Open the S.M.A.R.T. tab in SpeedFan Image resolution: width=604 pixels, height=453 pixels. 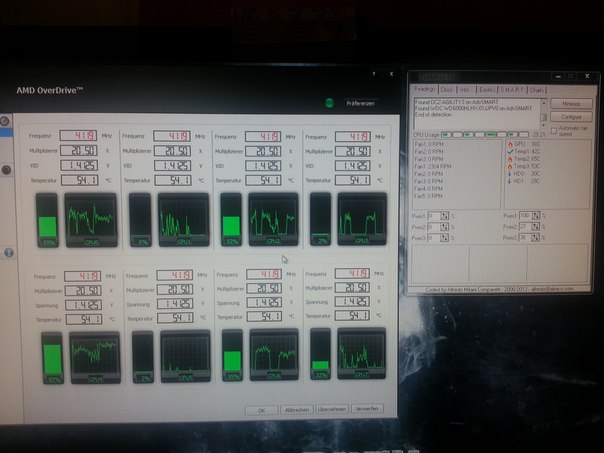(512, 90)
